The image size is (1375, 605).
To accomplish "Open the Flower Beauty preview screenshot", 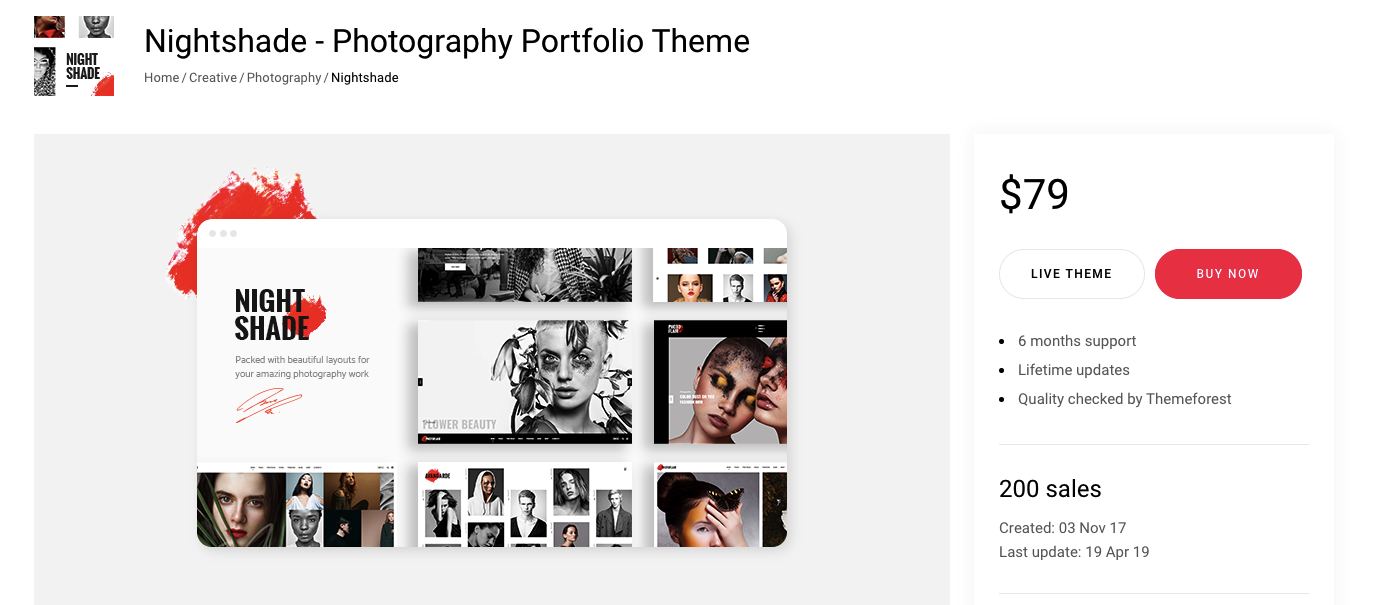I will [524, 382].
